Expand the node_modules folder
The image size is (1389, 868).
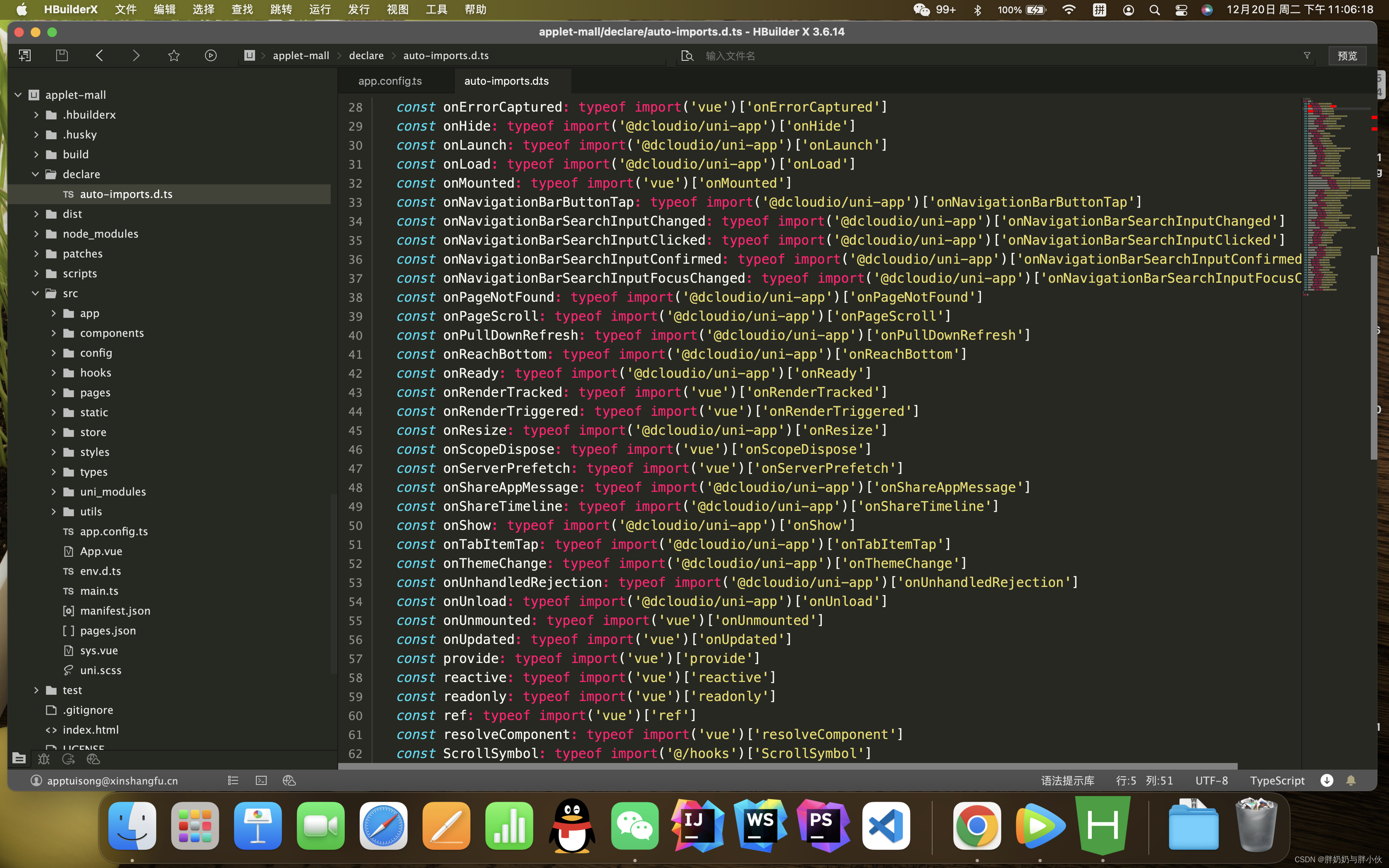coord(36,234)
